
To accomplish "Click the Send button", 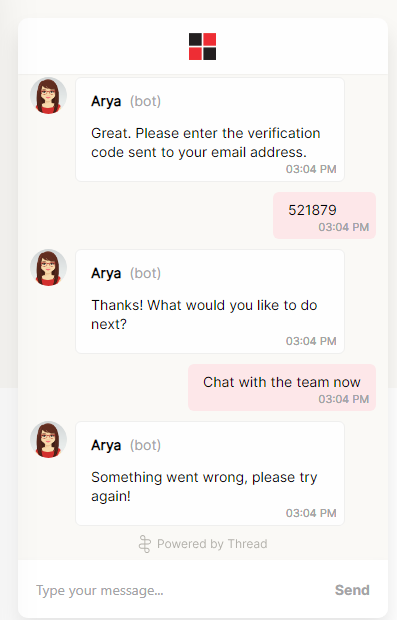I will click(352, 590).
